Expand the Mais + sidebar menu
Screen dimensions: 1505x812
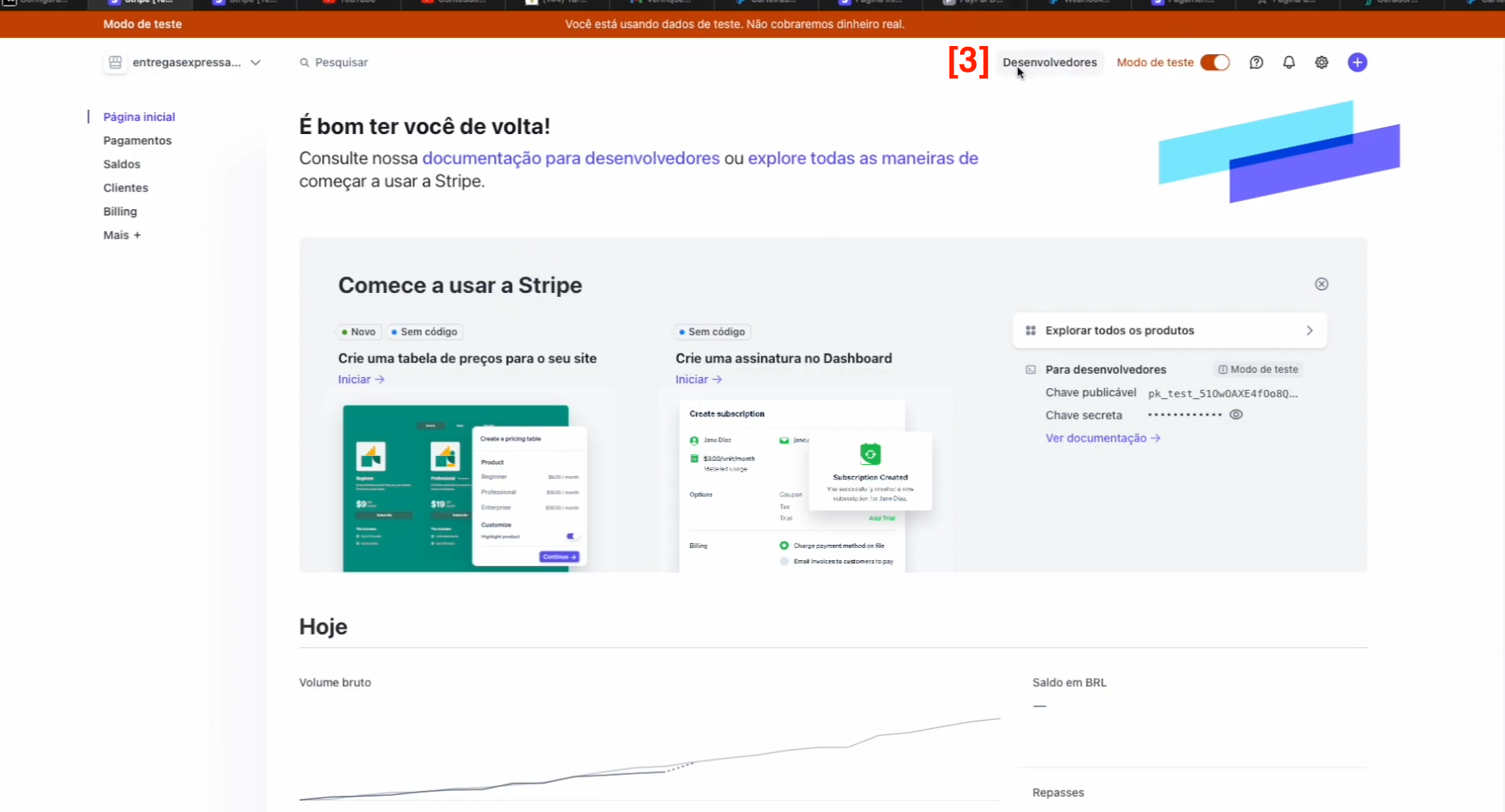point(122,235)
